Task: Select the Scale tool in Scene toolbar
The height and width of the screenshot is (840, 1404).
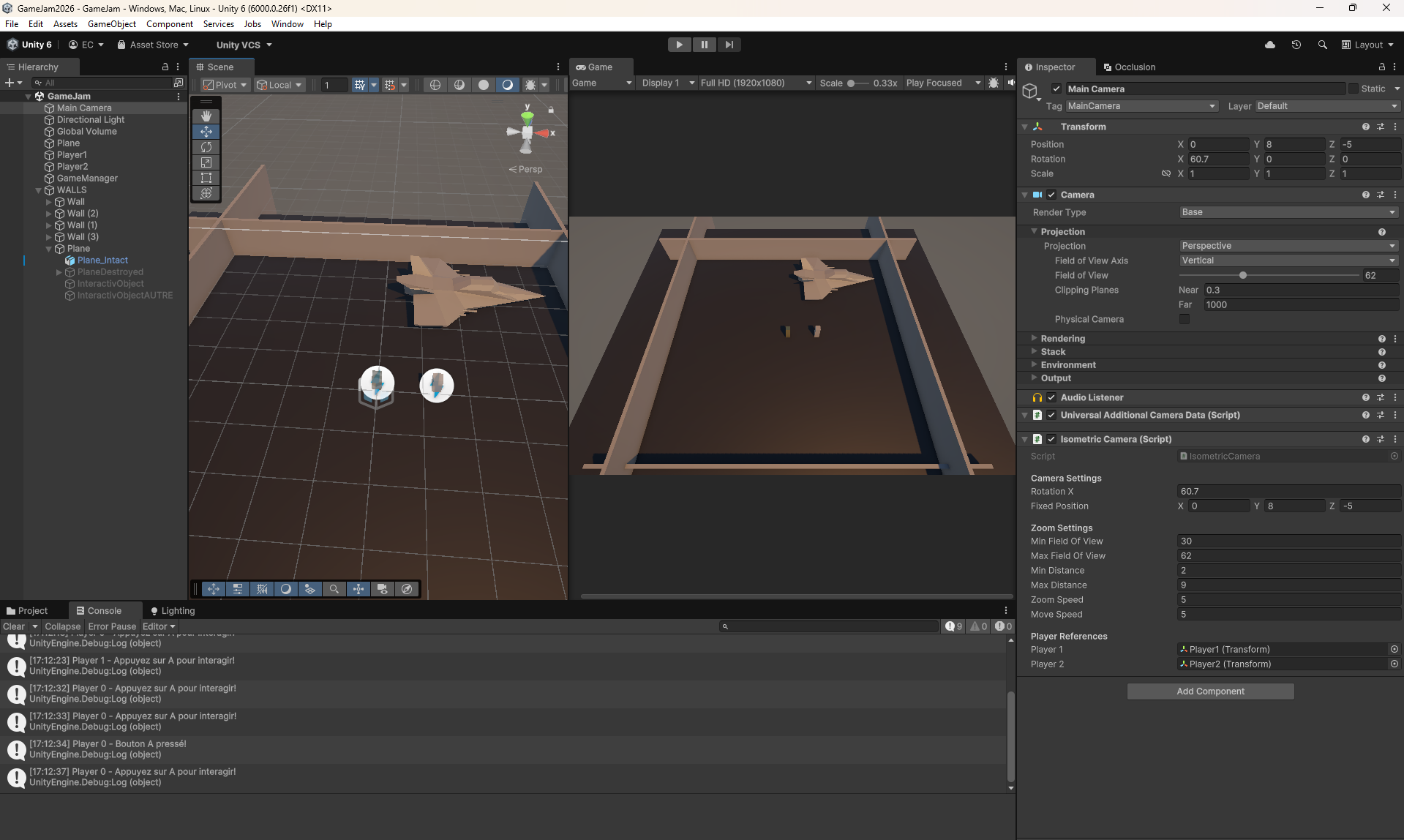Action: coord(206,162)
